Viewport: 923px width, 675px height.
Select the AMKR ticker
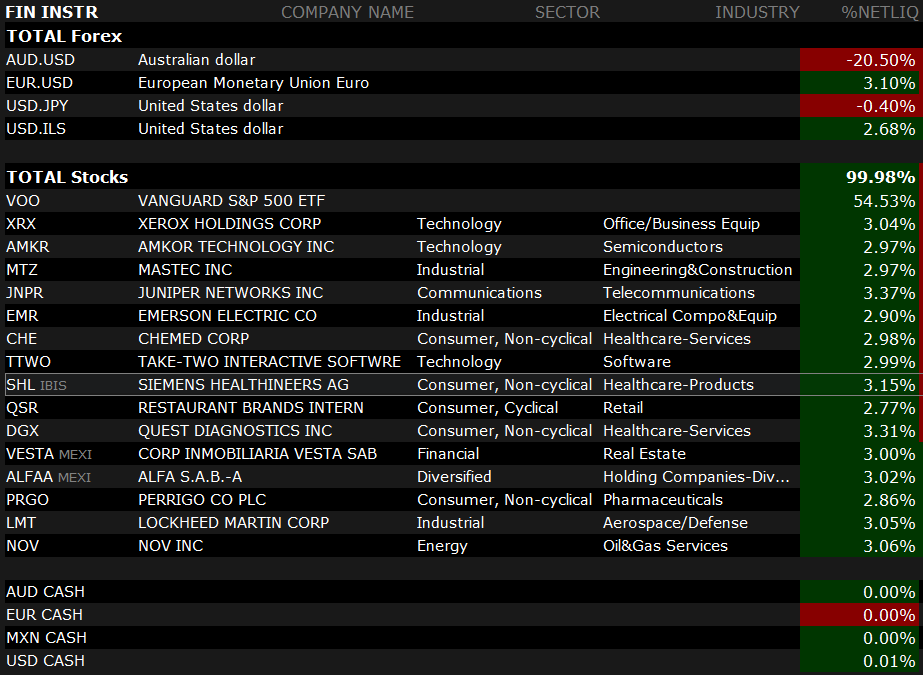[x=28, y=246]
